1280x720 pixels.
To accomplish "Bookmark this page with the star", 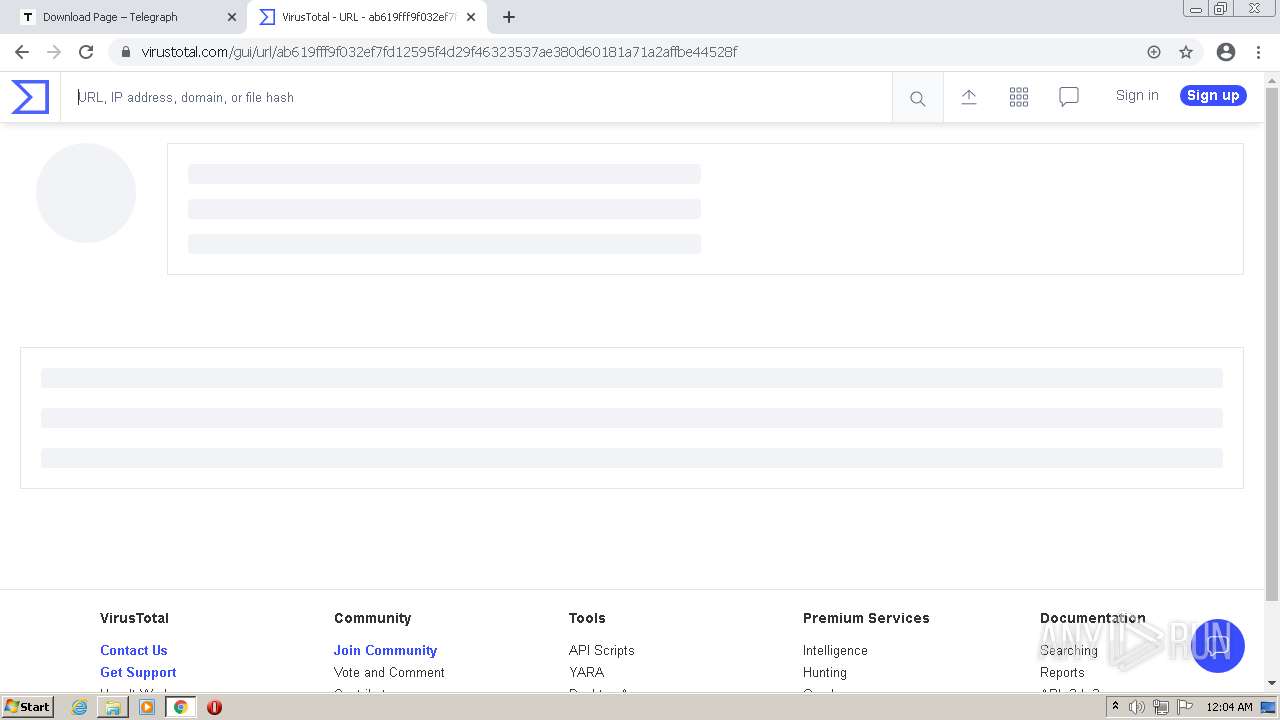I will [x=1186, y=52].
